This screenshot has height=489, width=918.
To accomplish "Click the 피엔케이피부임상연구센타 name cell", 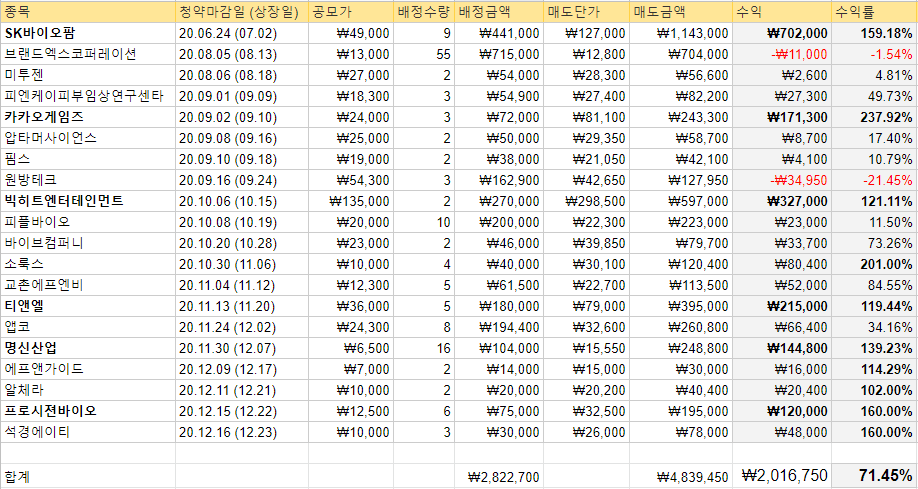I will [x=88, y=96].
